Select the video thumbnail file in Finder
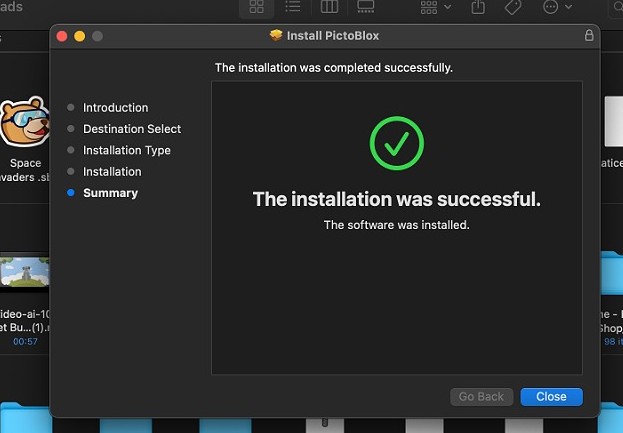Image resolution: width=623 pixels, height=433 pixels. pyautogui.click(x=25, y=273)
